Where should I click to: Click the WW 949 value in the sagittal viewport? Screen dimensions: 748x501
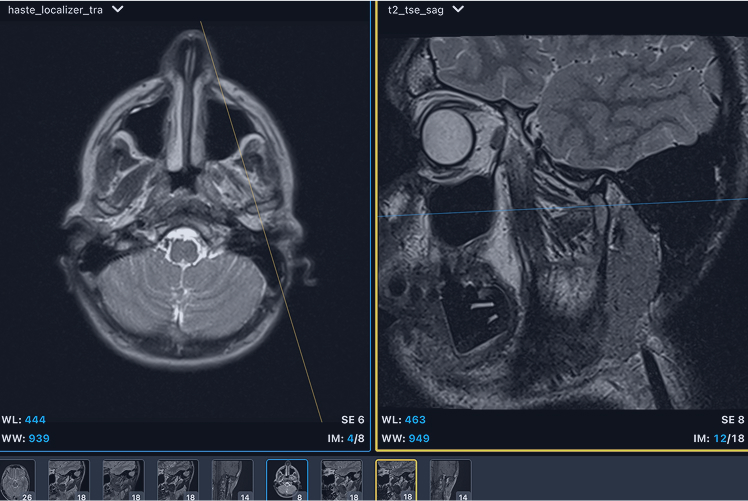(x=419, y=438)
